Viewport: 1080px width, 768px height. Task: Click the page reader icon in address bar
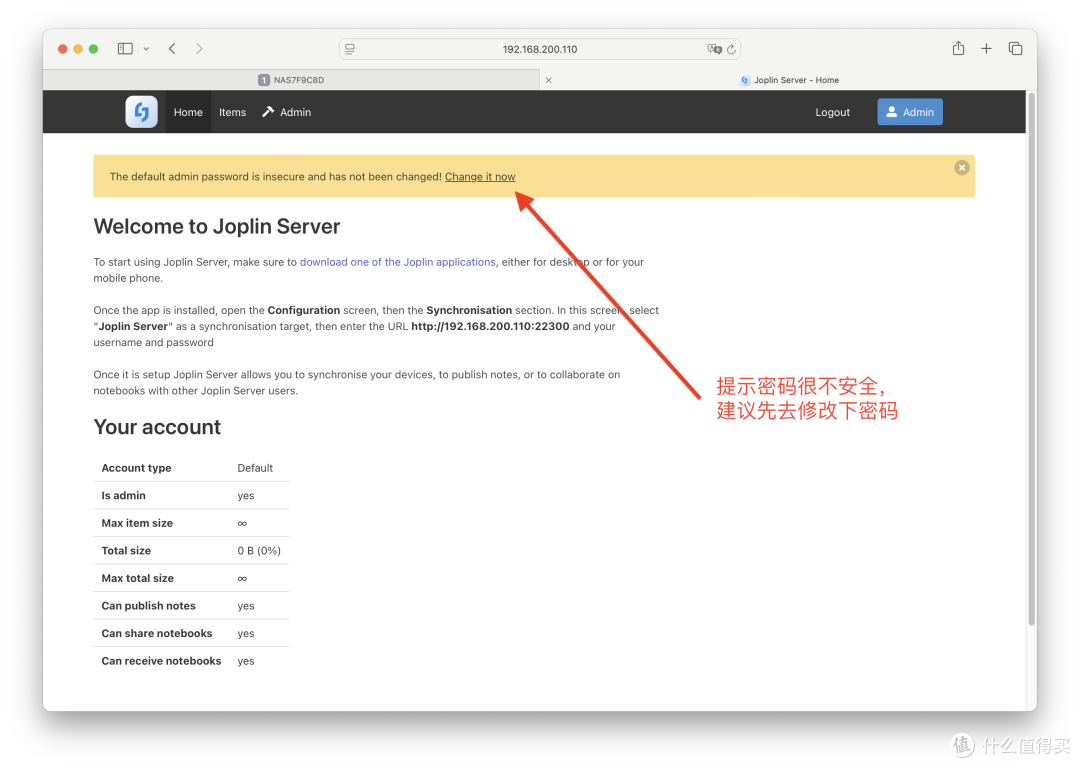coord(350,49)
